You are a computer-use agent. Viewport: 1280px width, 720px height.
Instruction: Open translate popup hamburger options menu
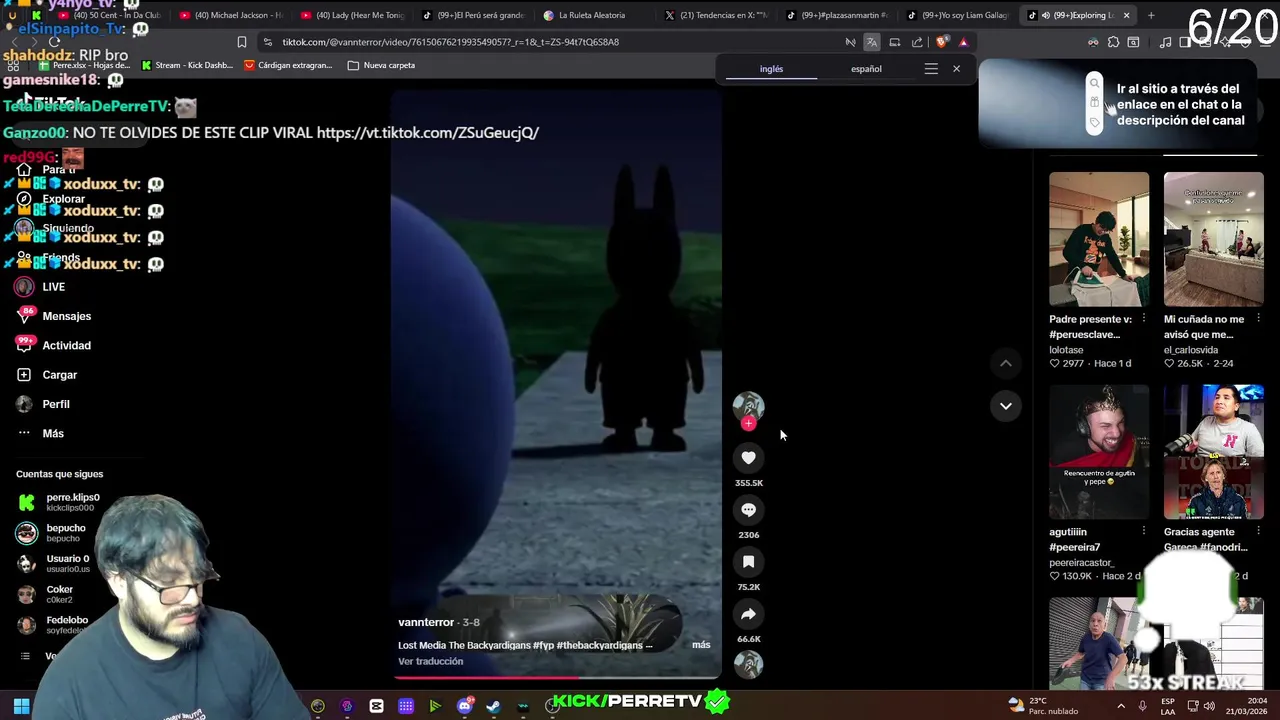[931, 69]
